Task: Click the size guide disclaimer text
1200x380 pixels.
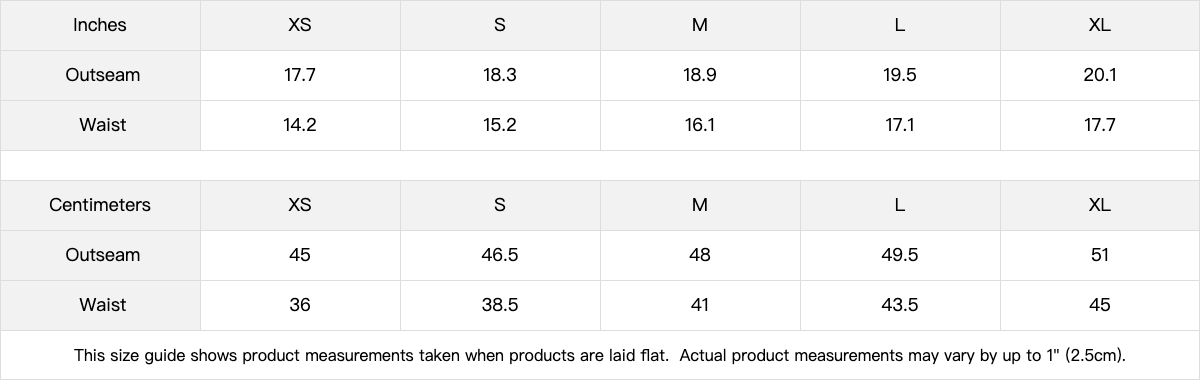Action: click(x=600, y=355)
